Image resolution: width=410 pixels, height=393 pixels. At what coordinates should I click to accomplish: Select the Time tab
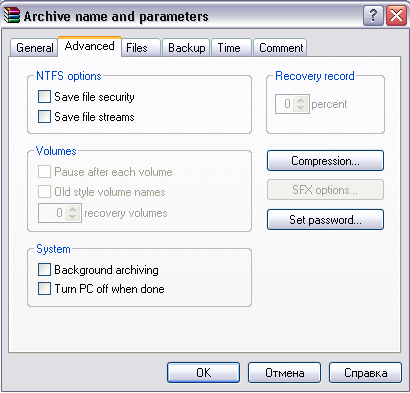click(x=231, y=48)
